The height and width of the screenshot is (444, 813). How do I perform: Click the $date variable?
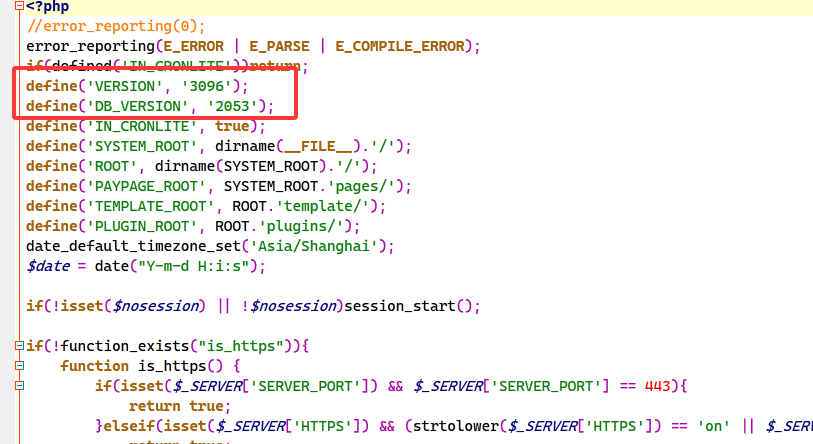(x=48, y=267)
